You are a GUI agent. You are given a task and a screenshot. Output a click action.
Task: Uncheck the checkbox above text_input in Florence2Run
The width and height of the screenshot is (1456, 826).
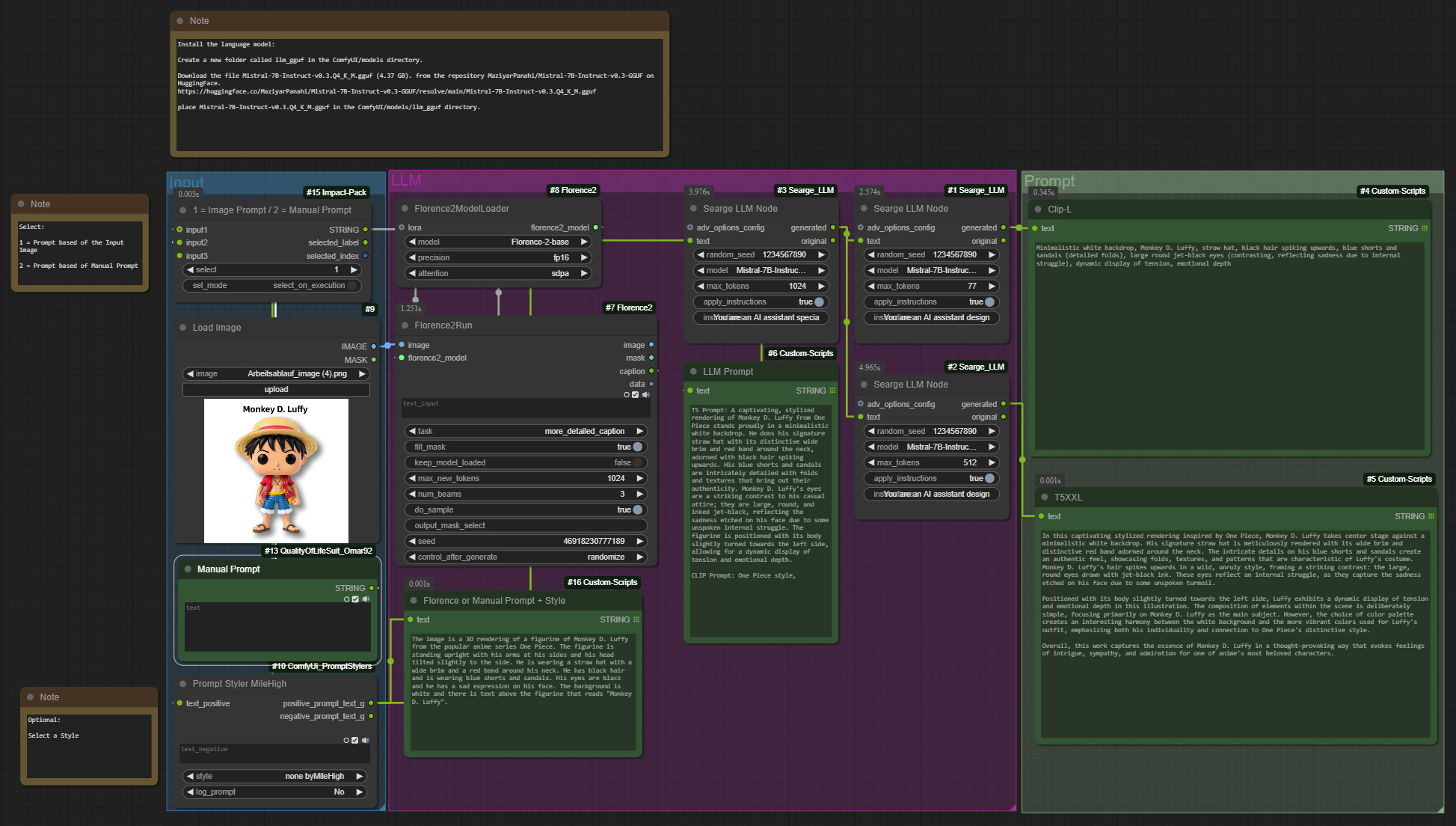coord(635,394)
